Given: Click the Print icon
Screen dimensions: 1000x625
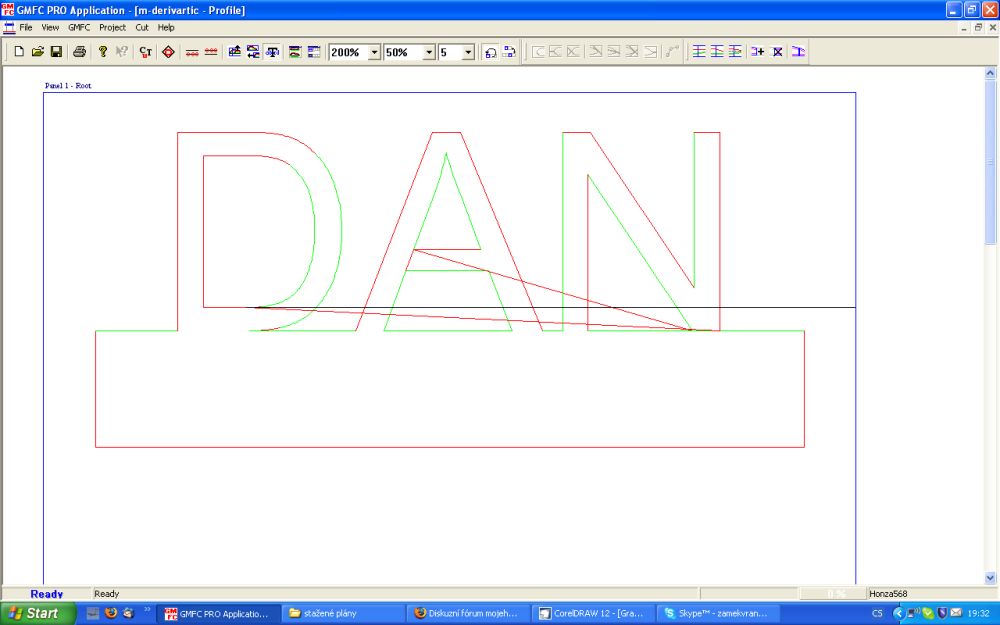Looking at the screenshot, I should coord(79,51).
